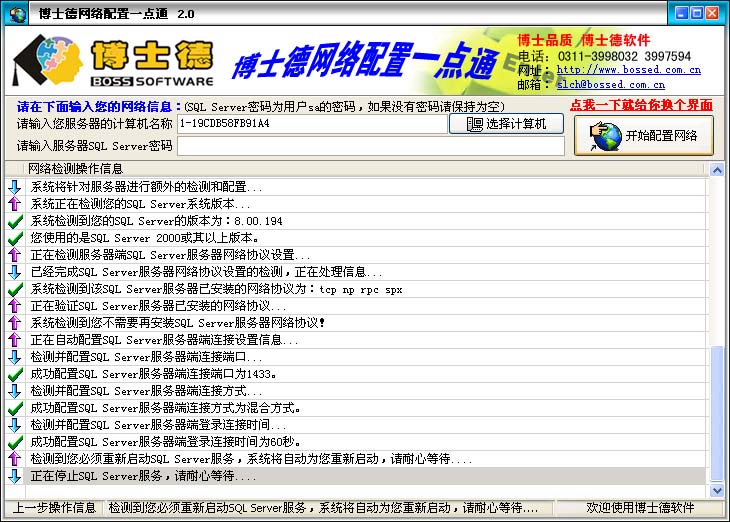Click blue arrow beside 正在停止SQL Server服务 row
Viewport: 730px width, 522px height.
click(x=14, y=476)
